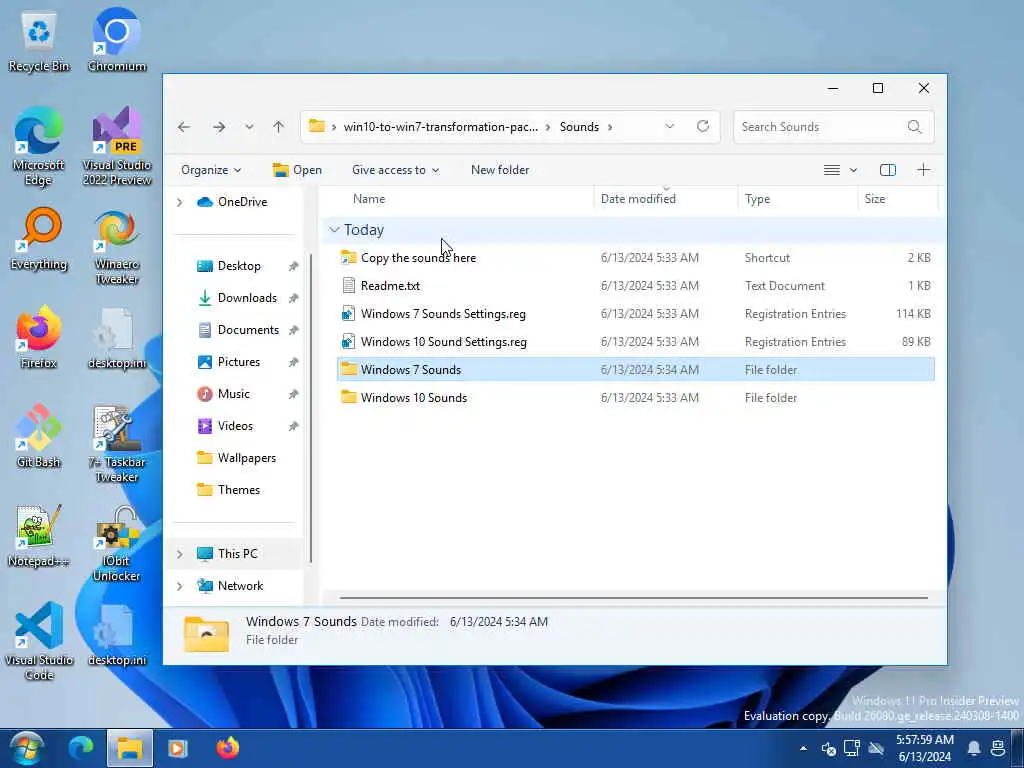Open the Give access to dropdown
Viewport: 1024px width, 768px height.
click(x=395, y=170)
